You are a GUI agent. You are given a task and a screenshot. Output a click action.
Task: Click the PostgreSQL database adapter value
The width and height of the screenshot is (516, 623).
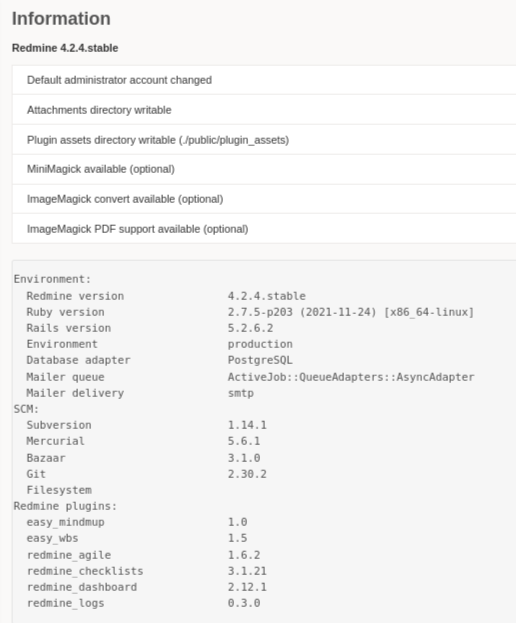[260, 360]
